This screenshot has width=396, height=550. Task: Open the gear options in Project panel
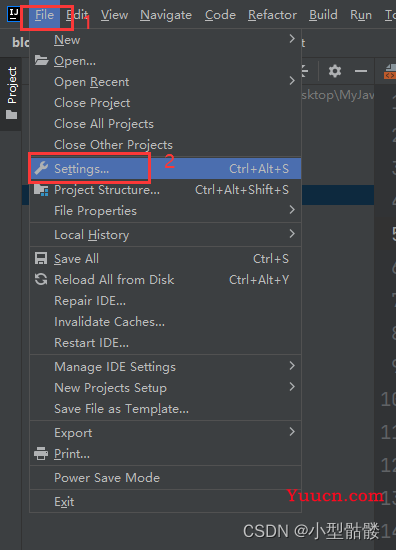tap(335, 71)
